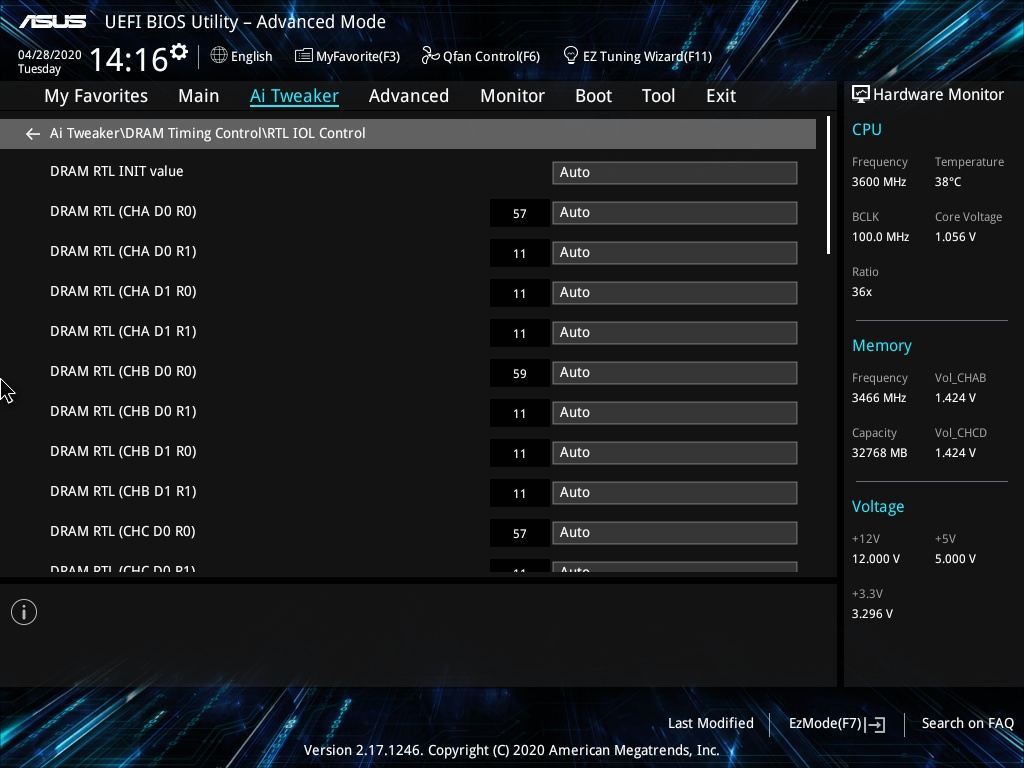Click the 14:16 clock display
Image resolution: width=1024 pixels, height=768 pixels.
(129, 59)
